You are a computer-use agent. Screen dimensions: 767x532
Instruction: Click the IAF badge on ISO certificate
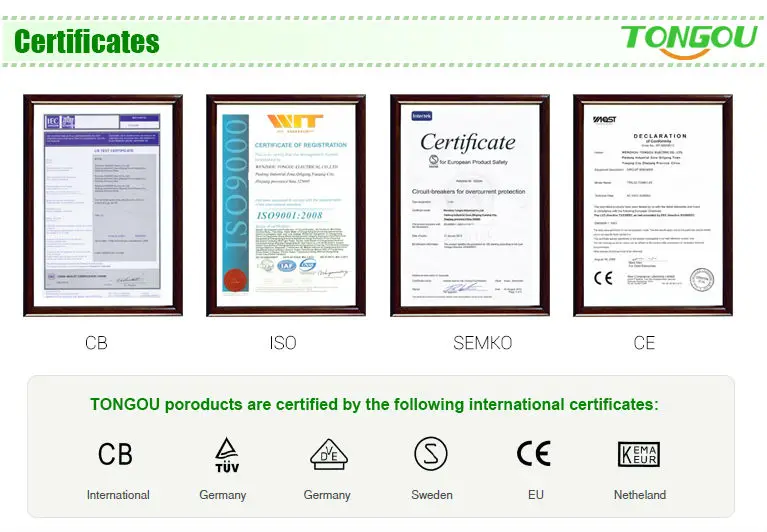287,266
